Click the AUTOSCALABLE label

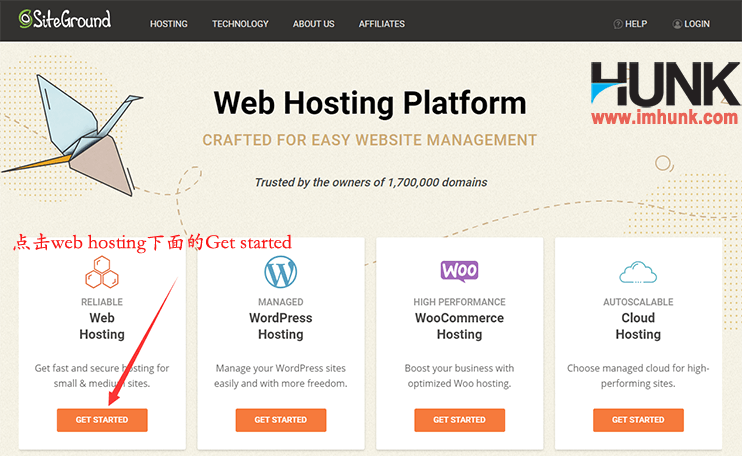638,302
